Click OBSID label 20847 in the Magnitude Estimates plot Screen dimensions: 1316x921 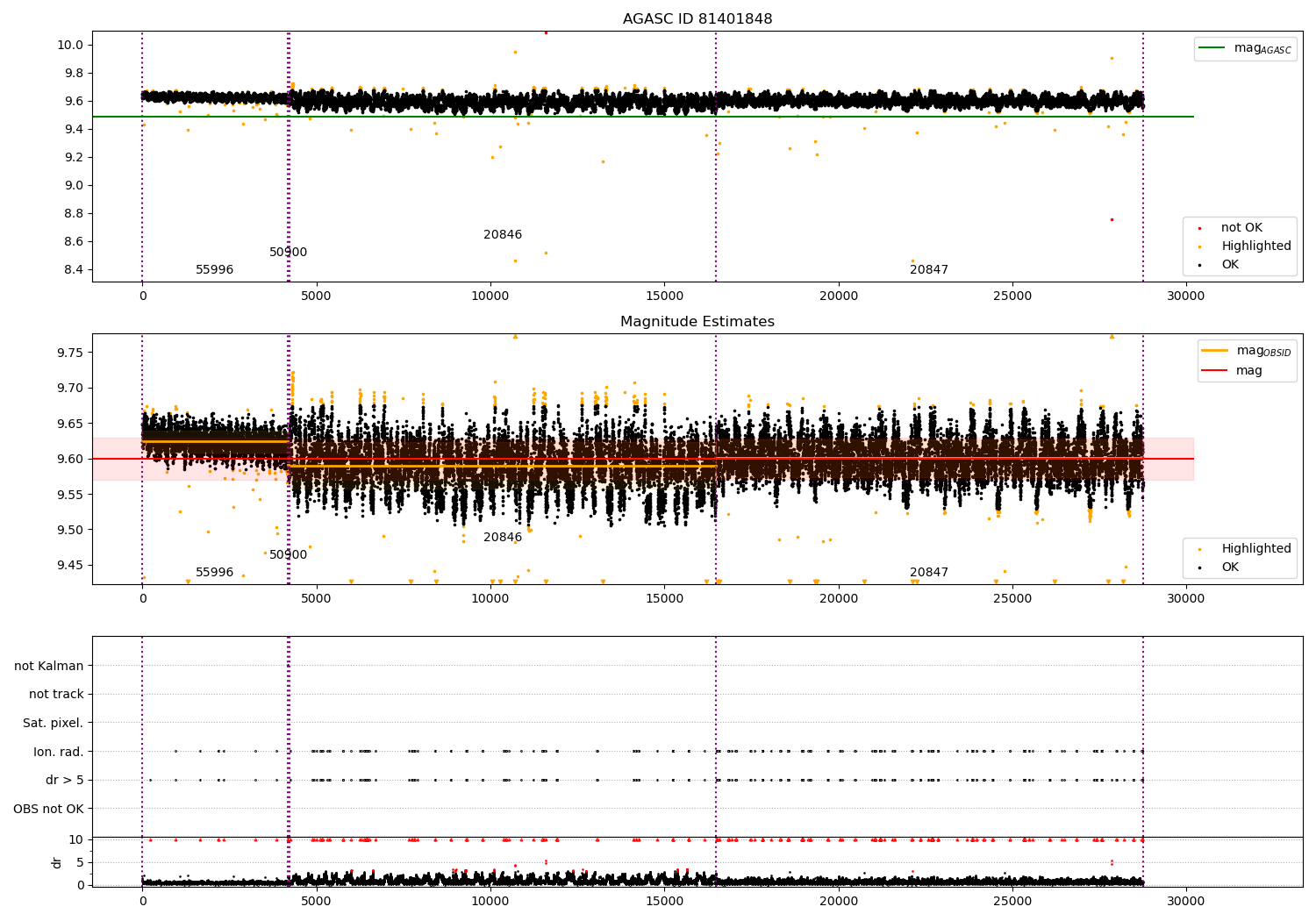pyautogui.click(x=929, y=573)
